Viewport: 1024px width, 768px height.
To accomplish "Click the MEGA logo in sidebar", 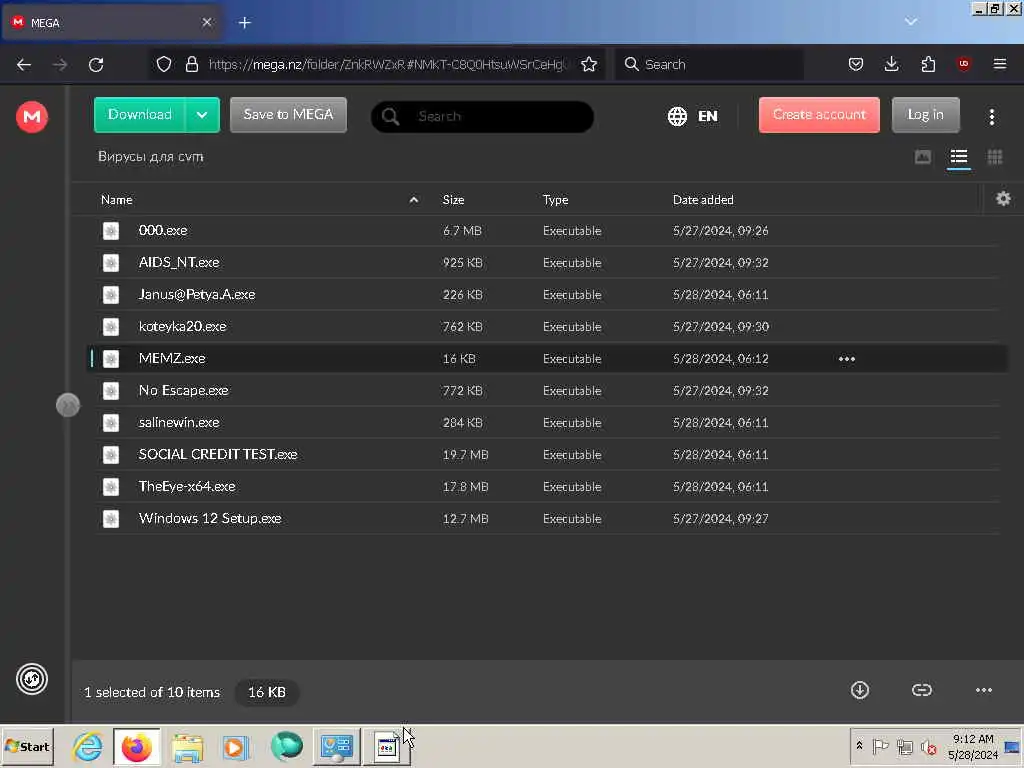I will pyautogui.click(x=31, y=117).
